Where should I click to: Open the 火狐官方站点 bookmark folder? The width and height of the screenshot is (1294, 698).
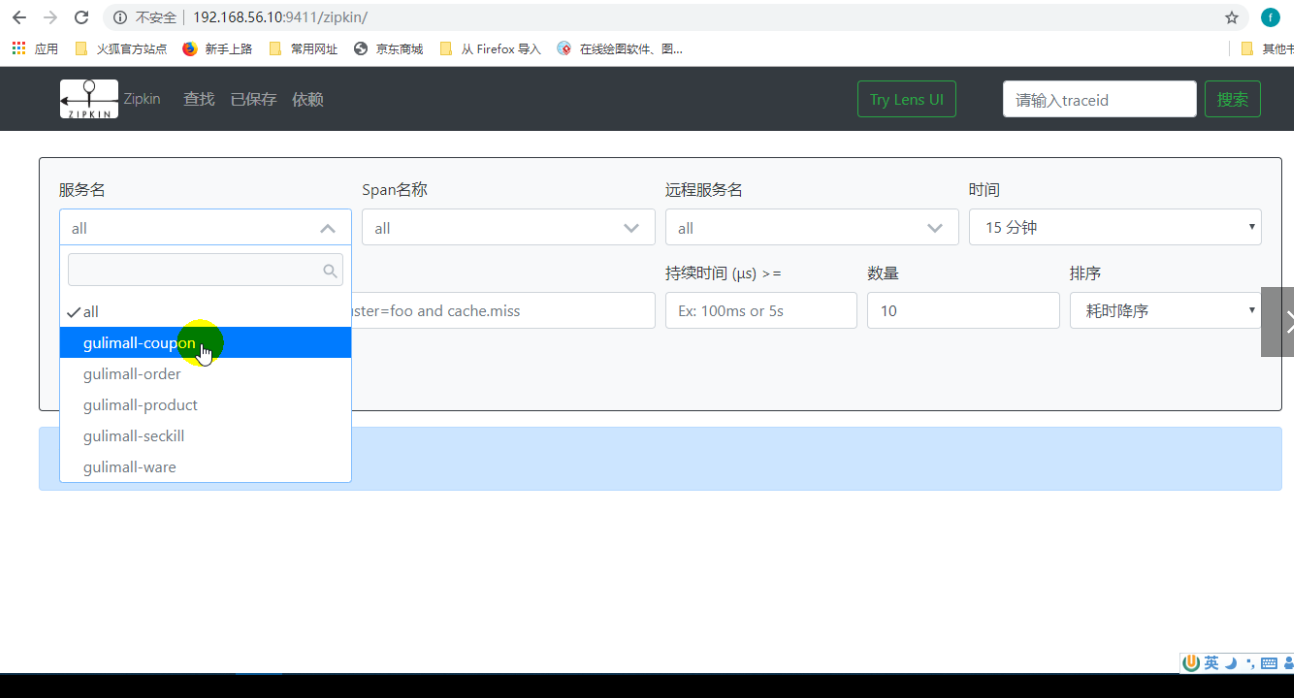click(x=121, y=48)
